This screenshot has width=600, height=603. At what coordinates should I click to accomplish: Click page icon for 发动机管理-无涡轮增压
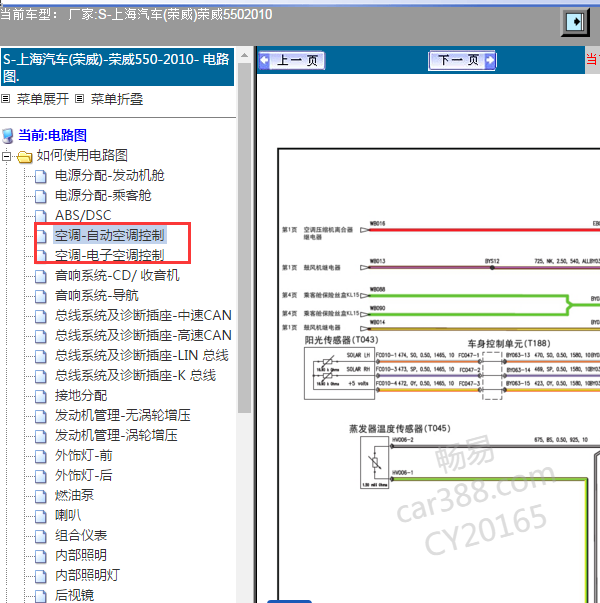tap(41, 416)
